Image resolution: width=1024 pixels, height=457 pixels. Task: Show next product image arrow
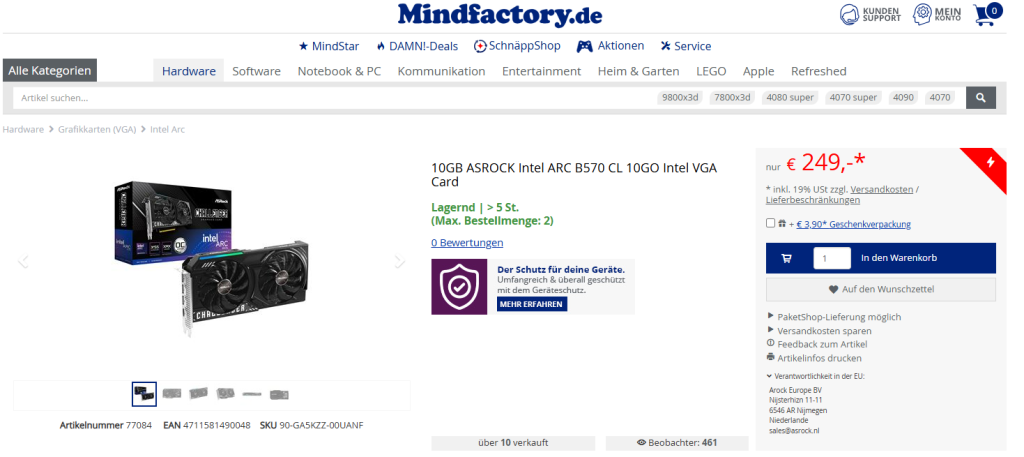click(399, 262)
